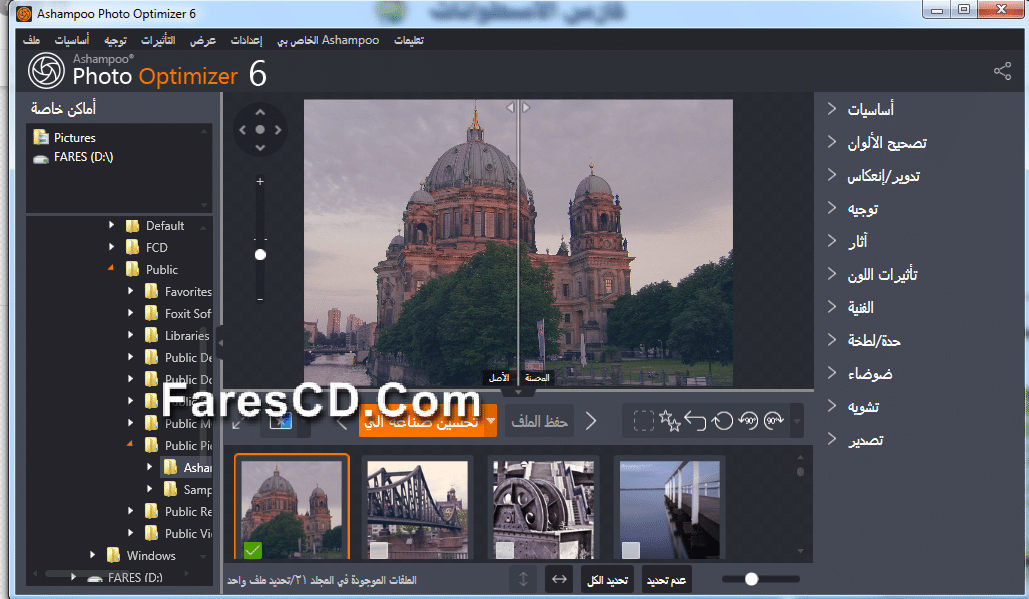The height and width of the screenshot is (599, 1029).
Task: Check the machinery gears thumbnail's selection box
Action: [x=505, y=550]
